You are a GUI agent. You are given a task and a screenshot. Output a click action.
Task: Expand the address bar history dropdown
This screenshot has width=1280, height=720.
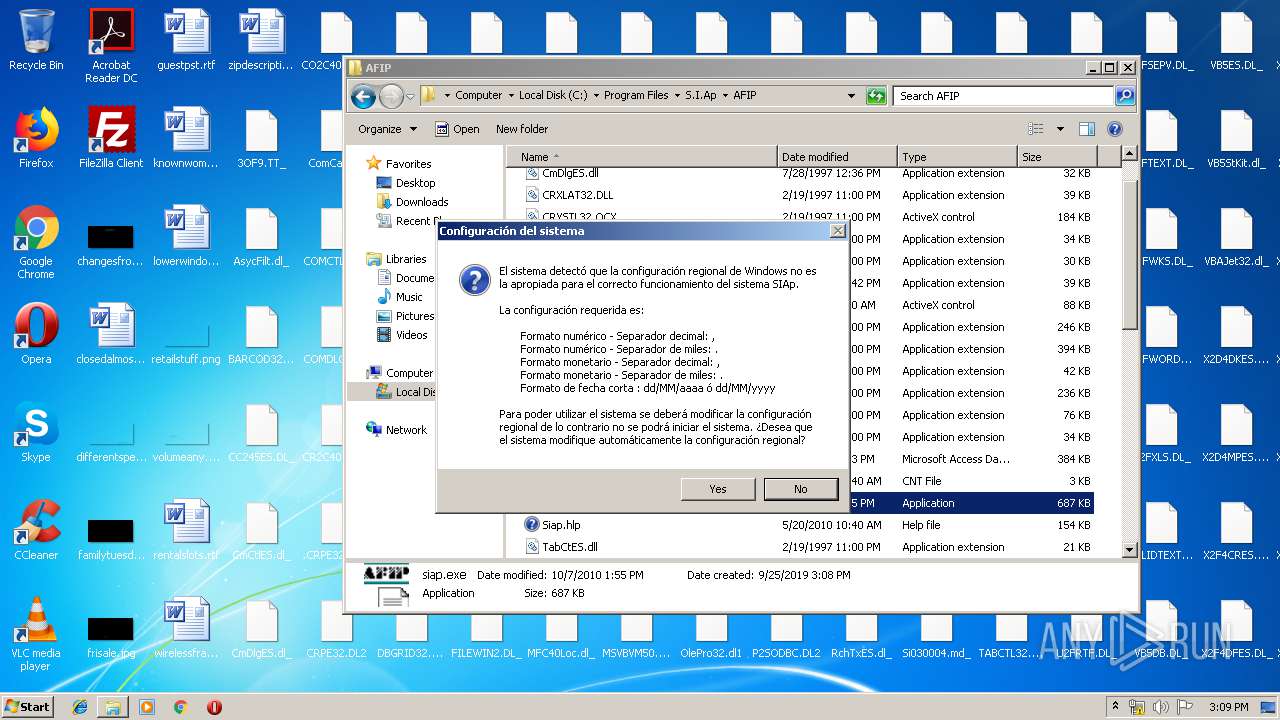[852, 96]
